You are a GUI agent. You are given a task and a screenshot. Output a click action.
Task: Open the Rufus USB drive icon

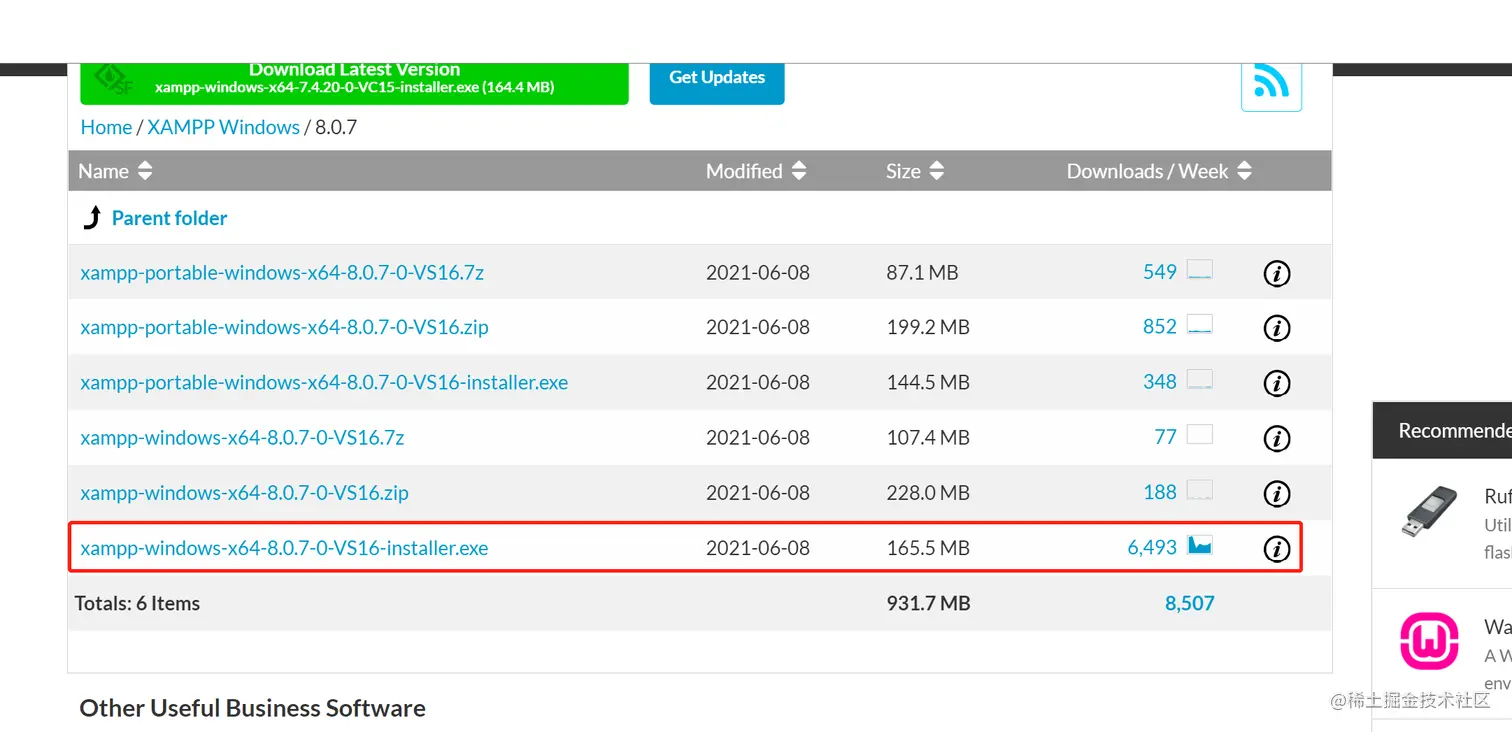(x=1429, y=512)
